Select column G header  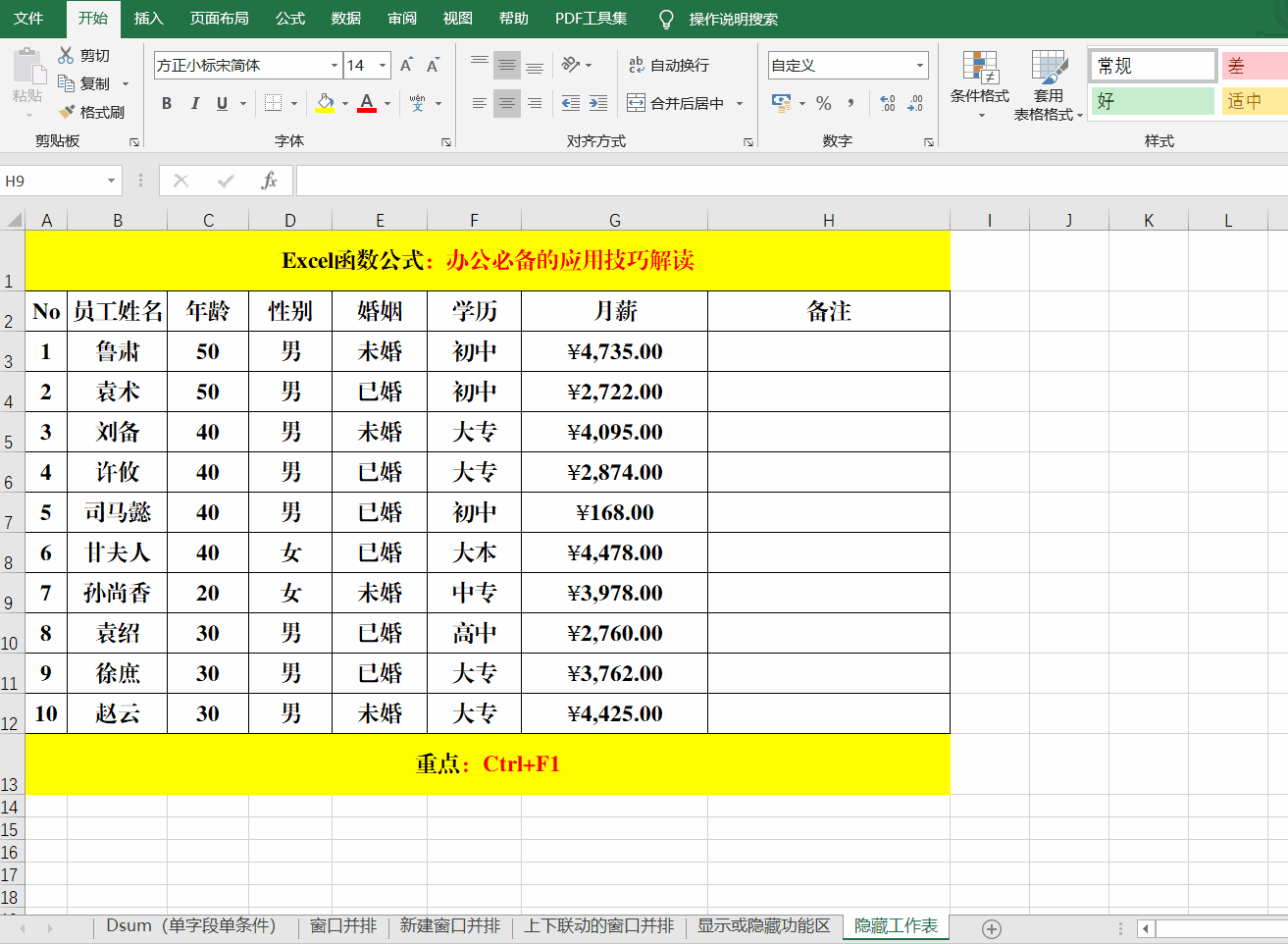[614, 221]
